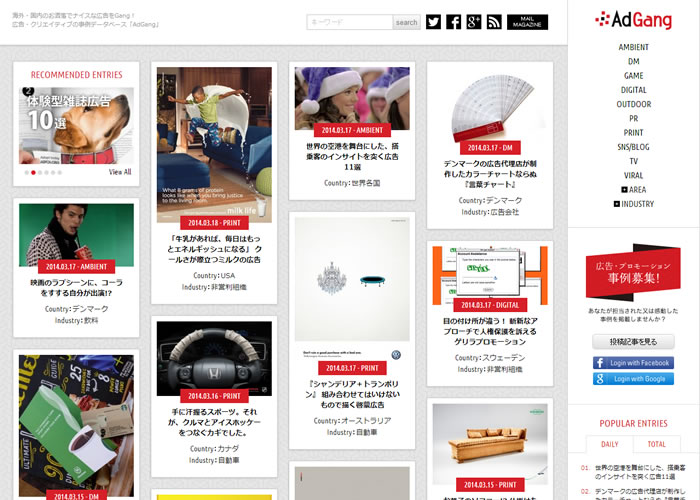Click Country: USA text
The image size is (700, 500).
point(214,276)
